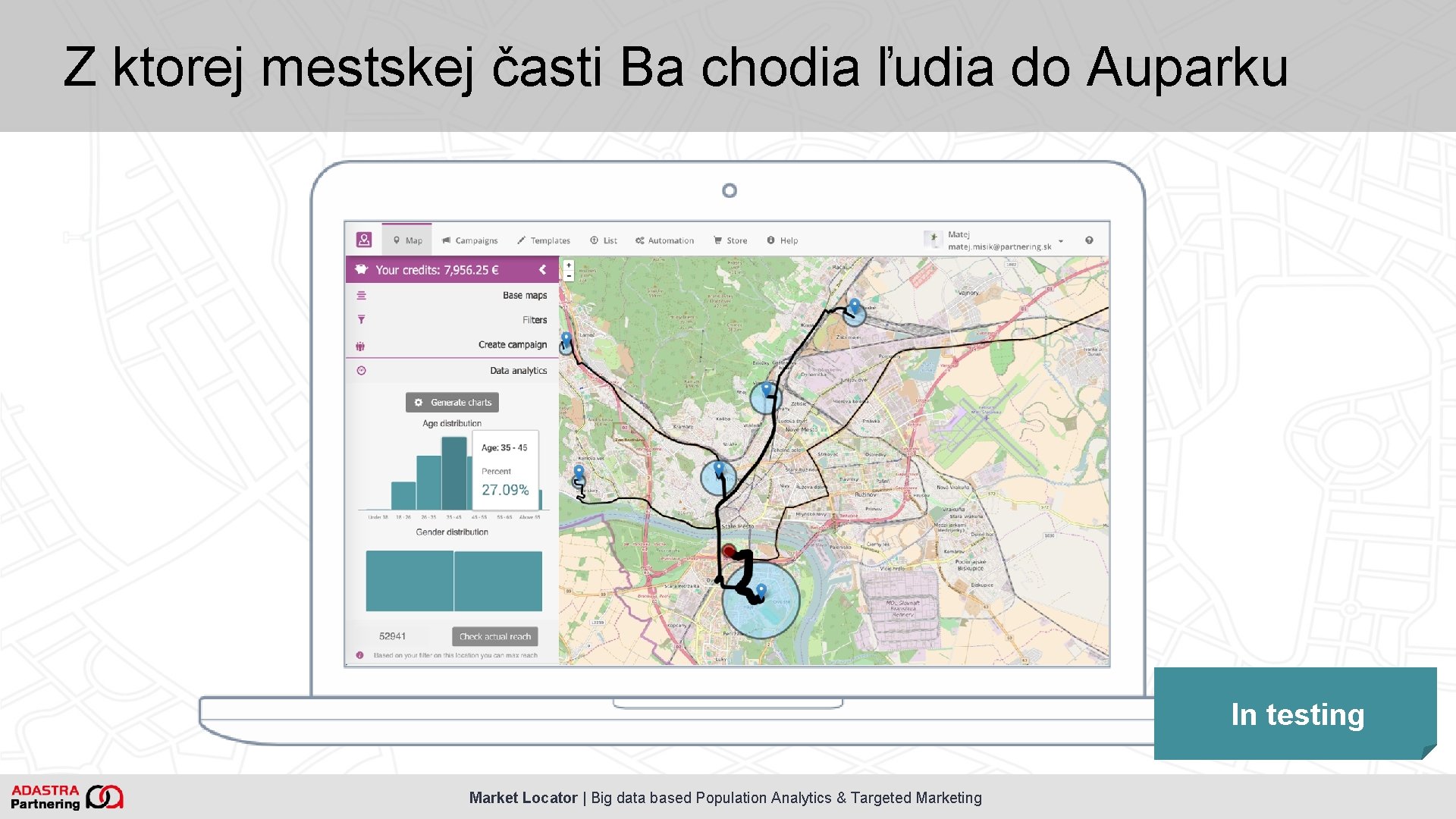Expand the left sidebar panel arrow
Screen dimensions: 1456x819
tap(544, 269)
